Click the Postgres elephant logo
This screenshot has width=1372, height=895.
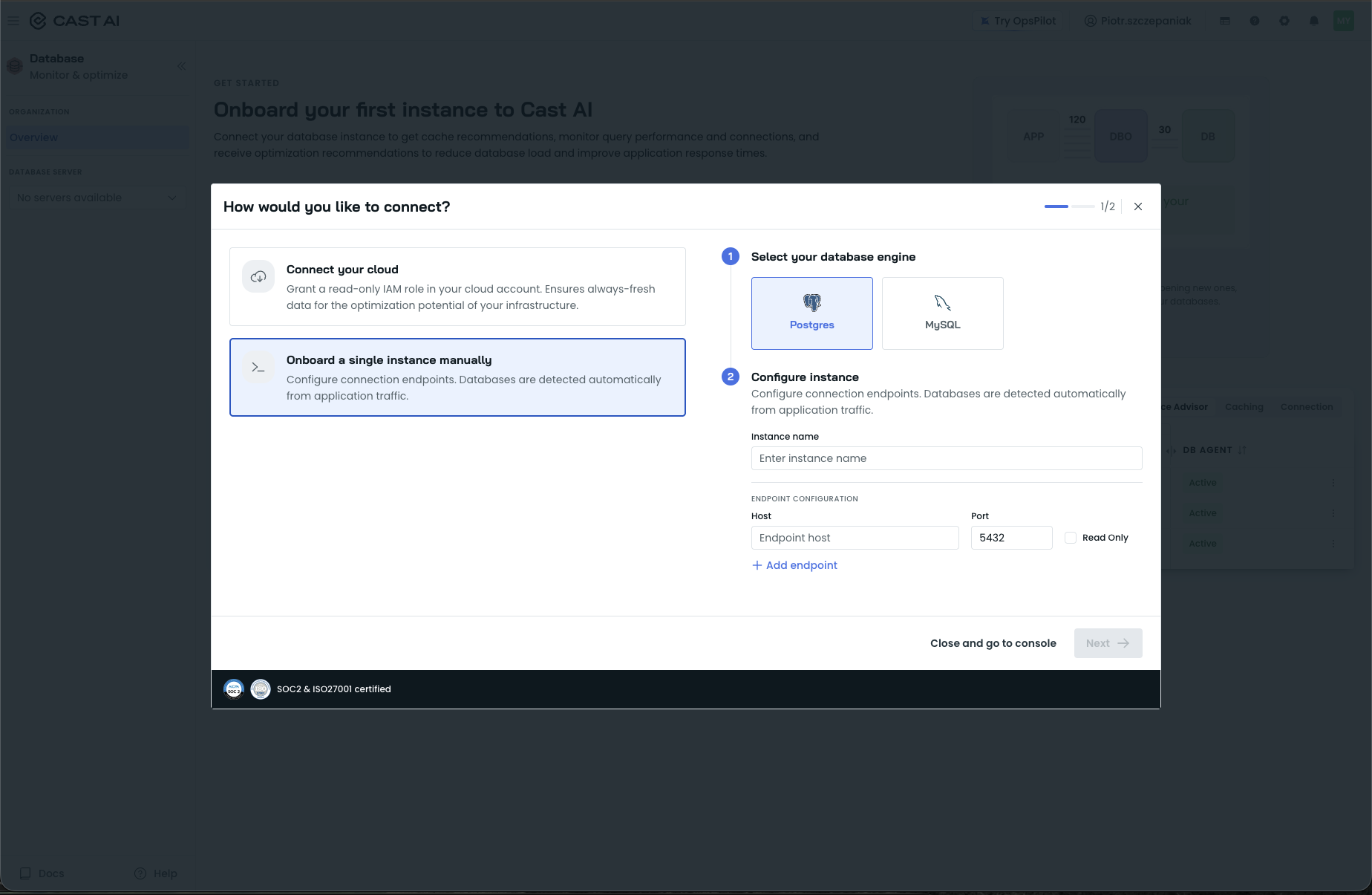[x=812, y=302]
